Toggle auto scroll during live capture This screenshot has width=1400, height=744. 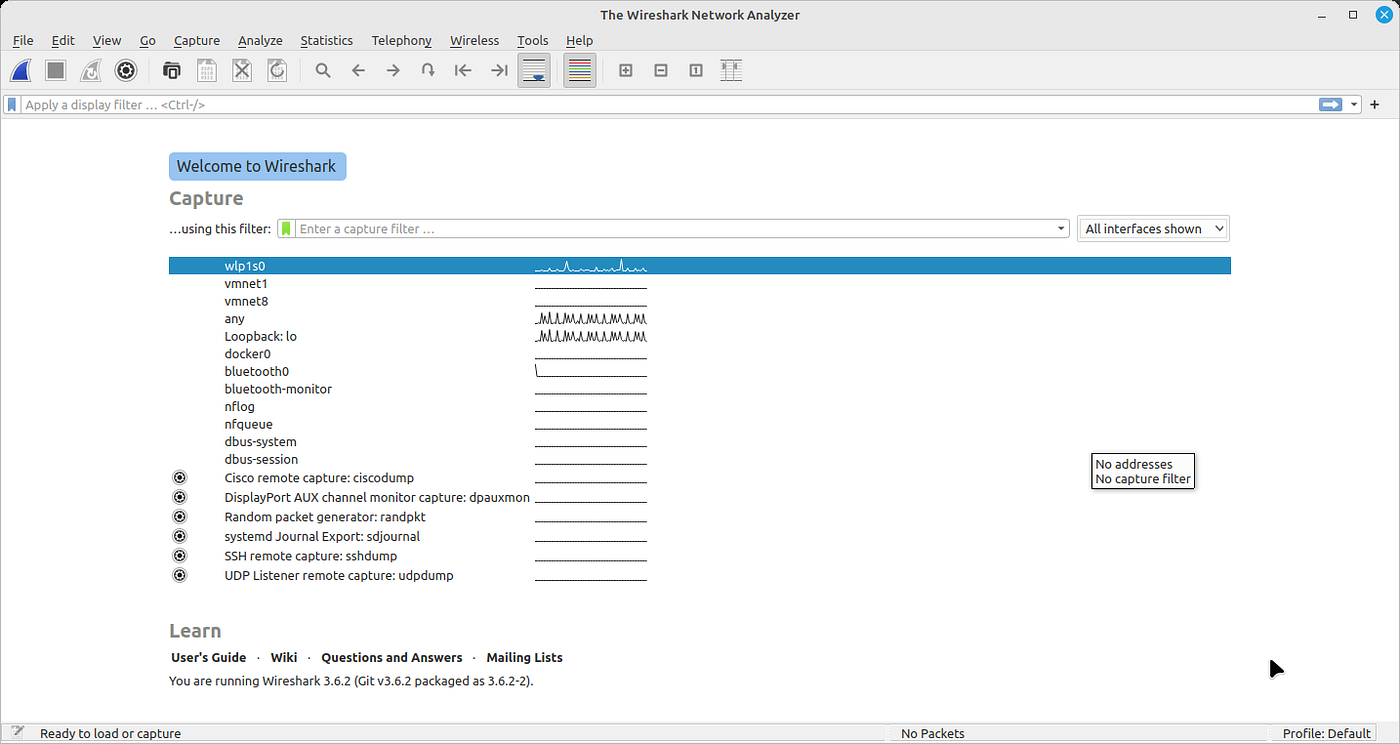[534, 70]
